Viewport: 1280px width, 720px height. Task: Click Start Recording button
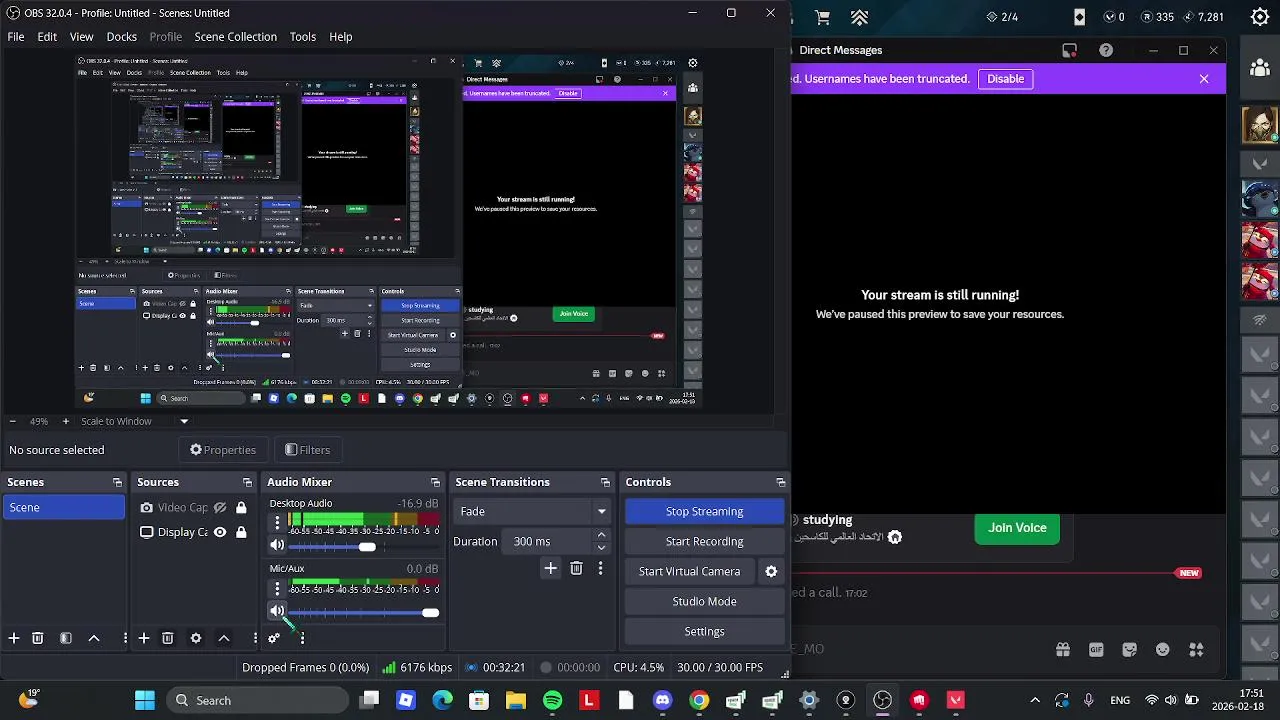704,541
